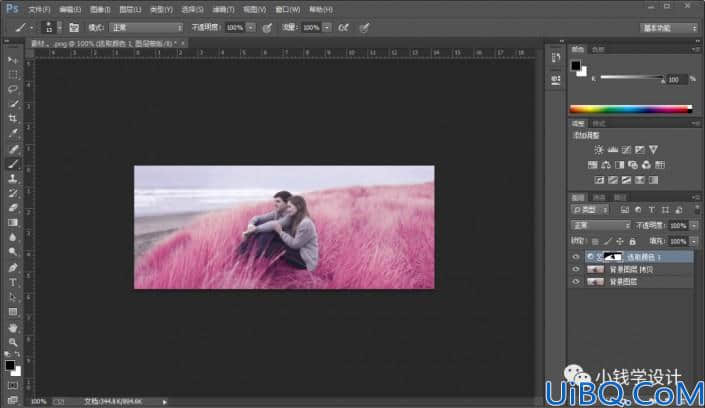Pick a color from the spectrum ramp
The width and height of the screenshot is (705, 408).
click(x=630, y=109)
